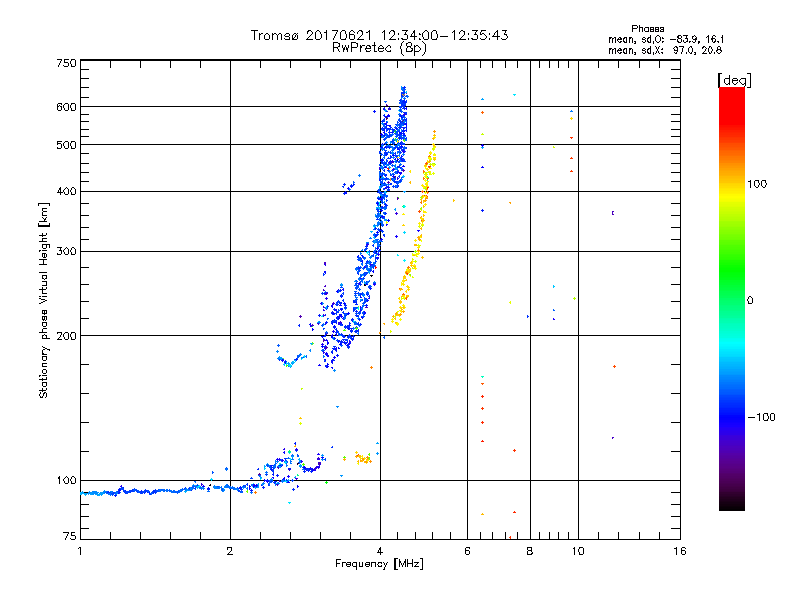800x600 pixels.
Task: Click the x-axis label 'Frequency [MHz]'
Action: coord(379,564)
